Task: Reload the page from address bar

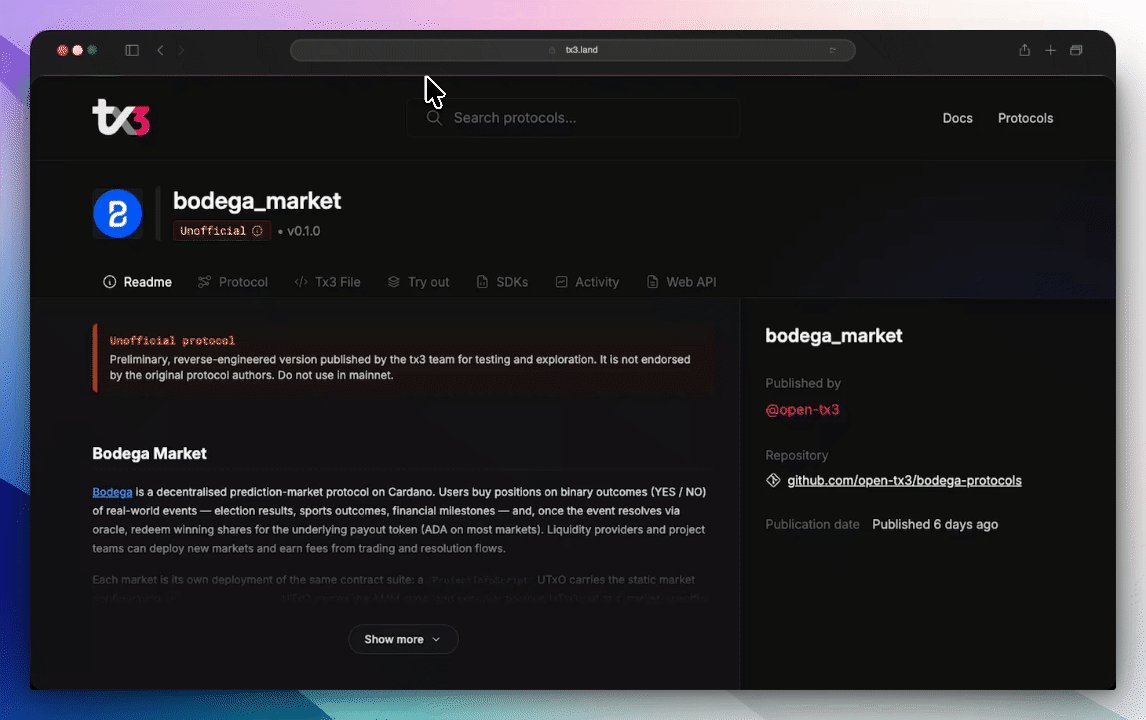Action: (832, 50)
